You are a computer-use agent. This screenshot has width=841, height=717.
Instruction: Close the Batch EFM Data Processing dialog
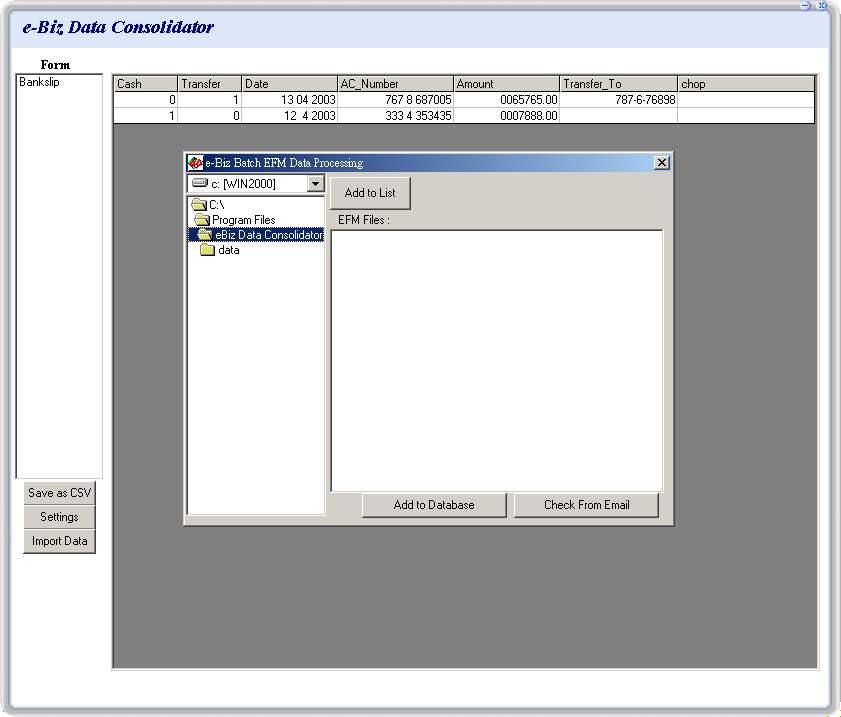pos(661,163)
